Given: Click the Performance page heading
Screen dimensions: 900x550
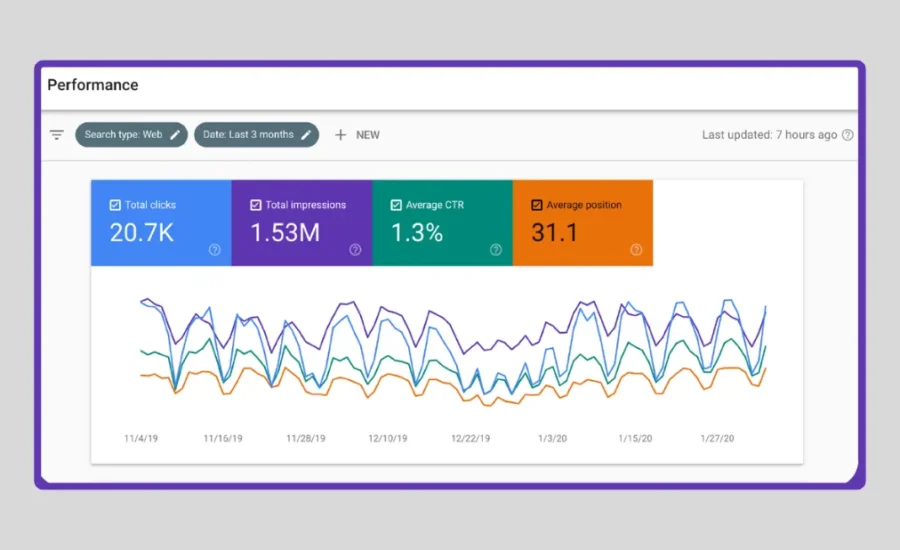Looking at the screenshot, I should [x=93, y=85].
